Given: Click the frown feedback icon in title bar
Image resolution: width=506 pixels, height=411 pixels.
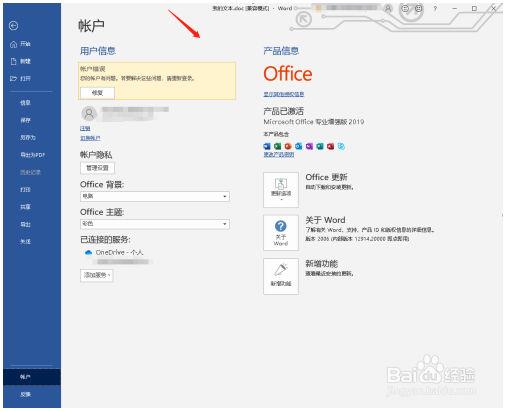Looking at the screenshot, I should (419, 9).
